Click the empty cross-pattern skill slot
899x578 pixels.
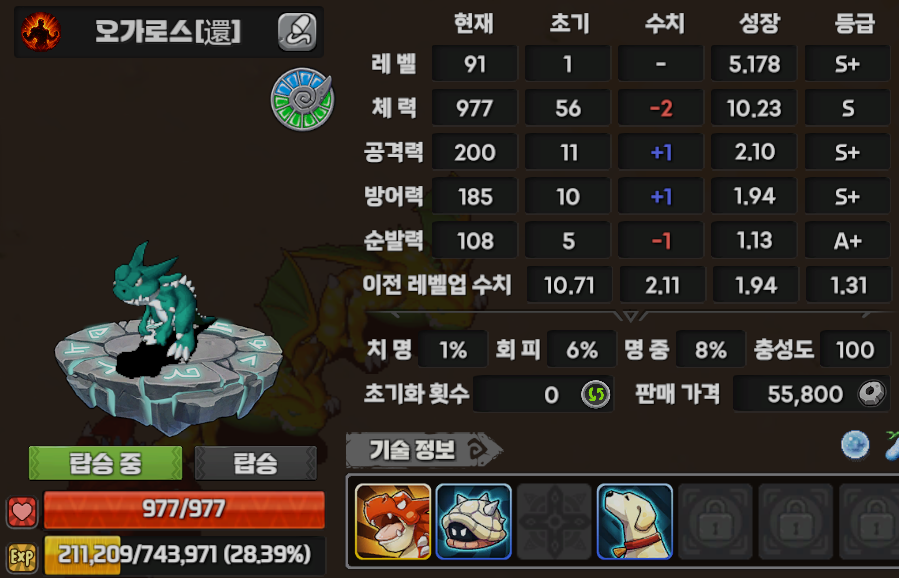[x=554, y=521]
